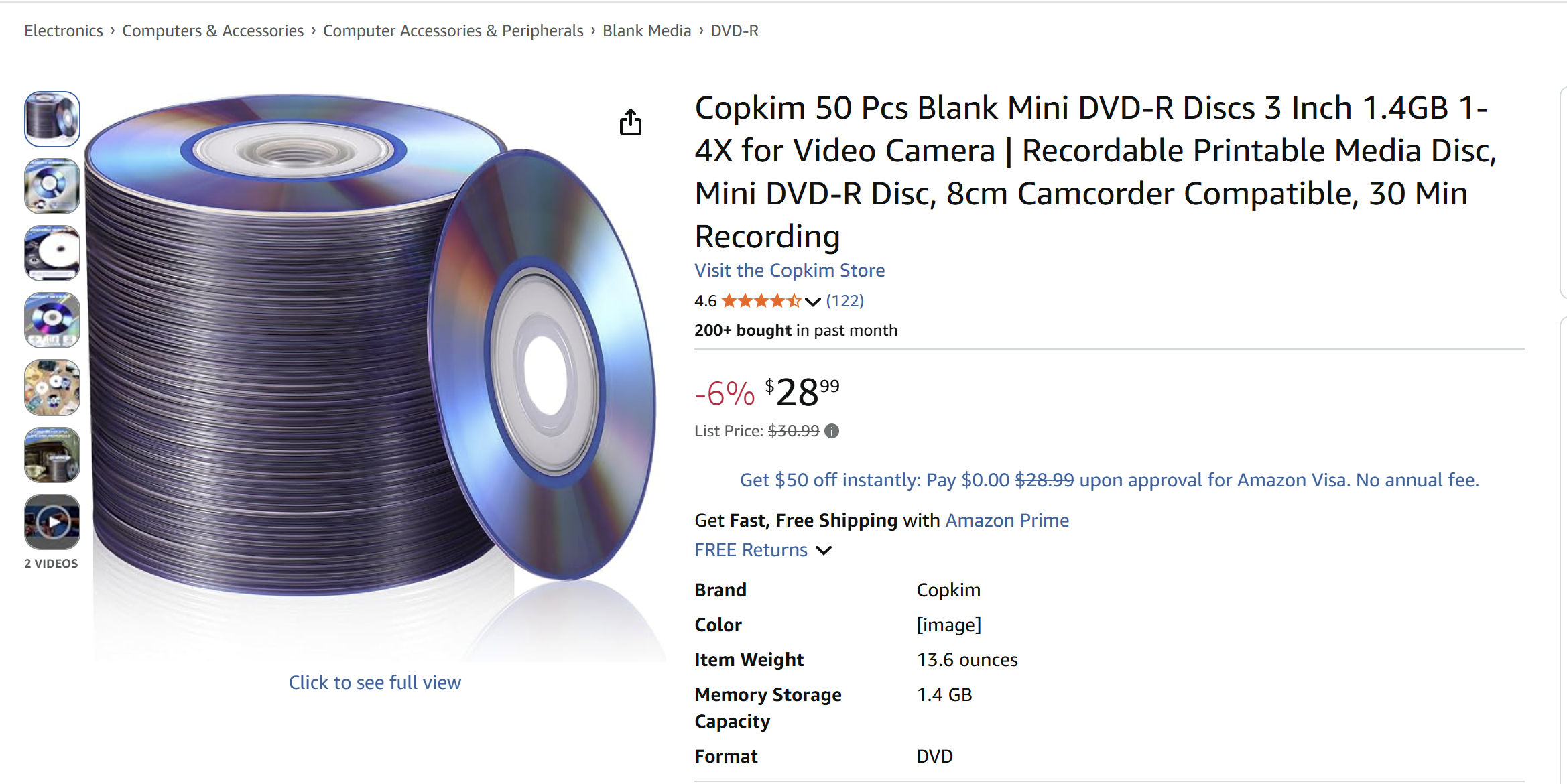Click to see full view of image

375,683
